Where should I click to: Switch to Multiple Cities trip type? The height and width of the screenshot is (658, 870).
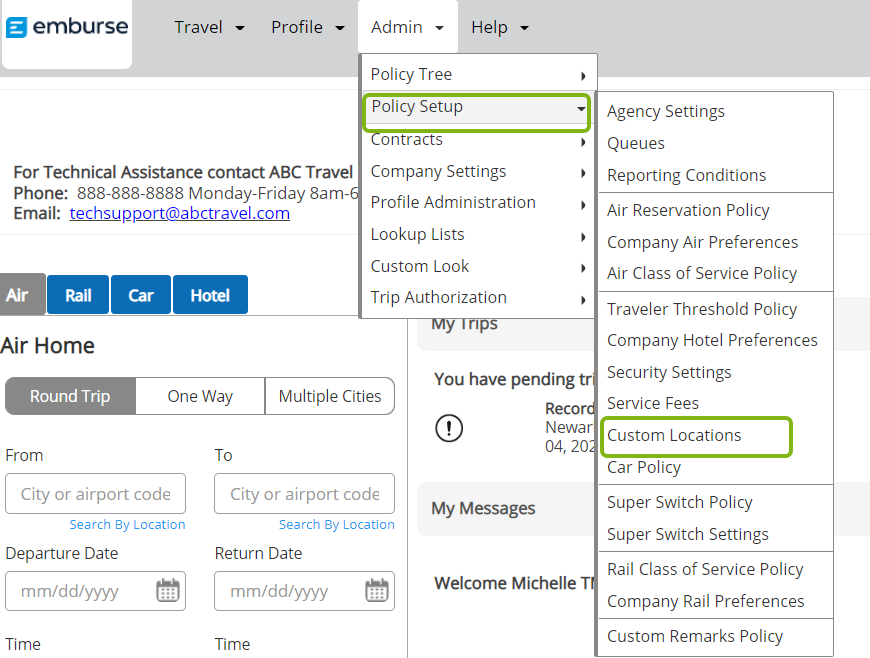[x=330, y=396]
